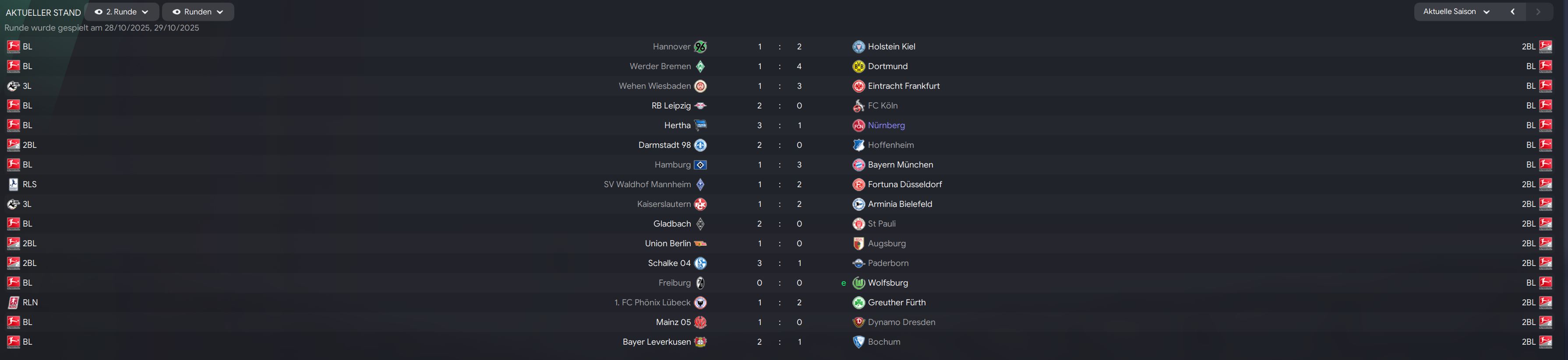1568x360 pixels.
Task: Click the RLS league icon beside Waldhof Mannheim
Action: 14,184
